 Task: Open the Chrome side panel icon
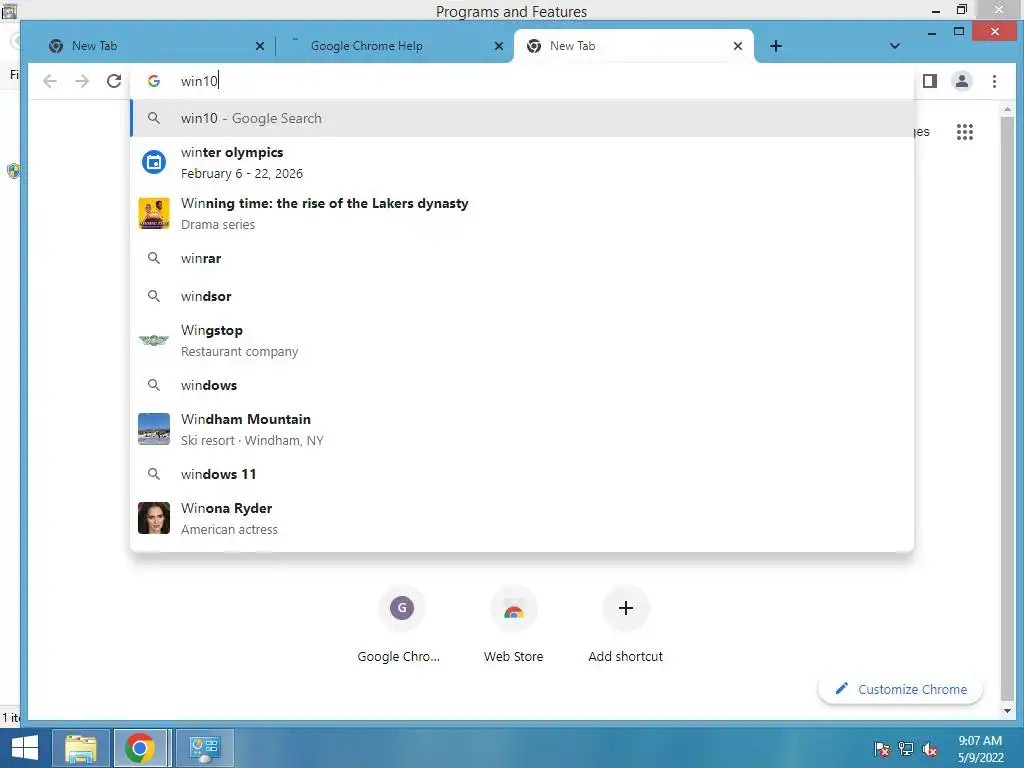pos(929,81)
